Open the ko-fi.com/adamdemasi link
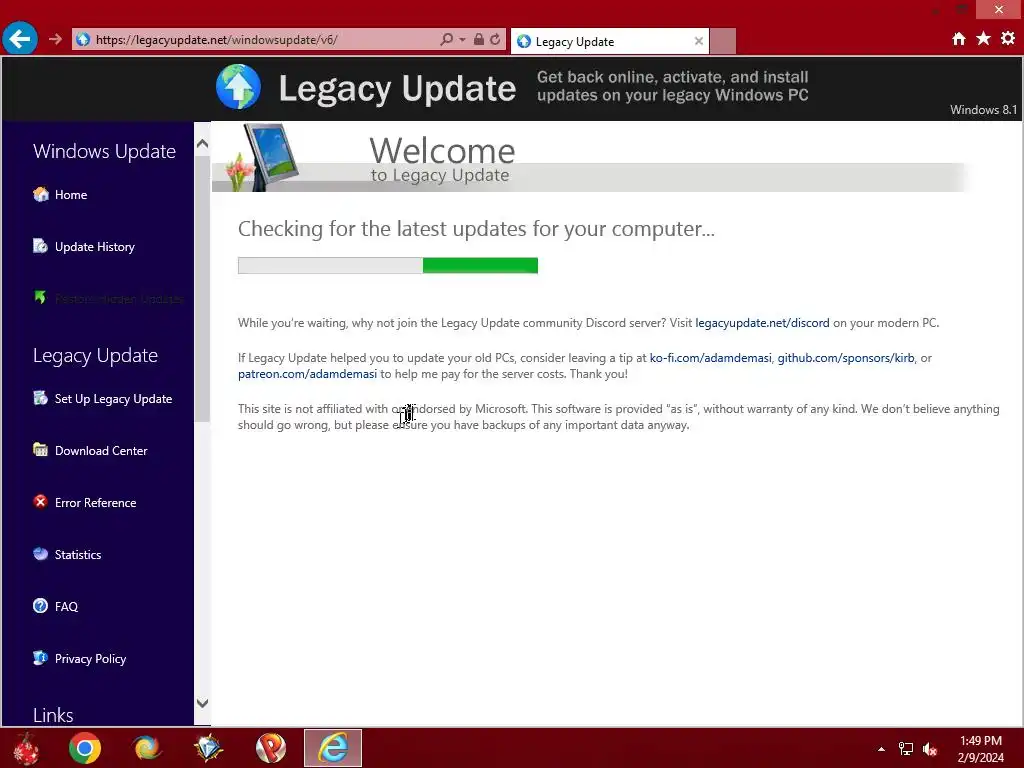The width and height of the screenshot is (1024, 768). pyautogui.click(x=711, y=358)
